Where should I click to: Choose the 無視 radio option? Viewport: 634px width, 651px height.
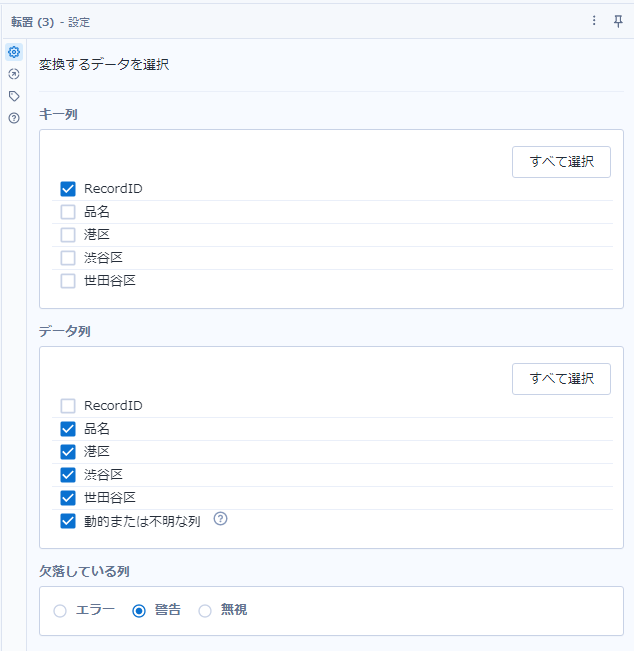coord(205,610)
